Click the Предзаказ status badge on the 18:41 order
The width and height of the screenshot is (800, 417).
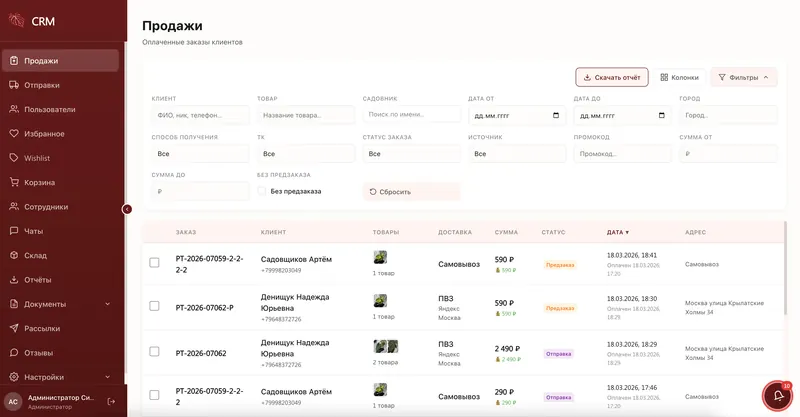coord(560,265)
